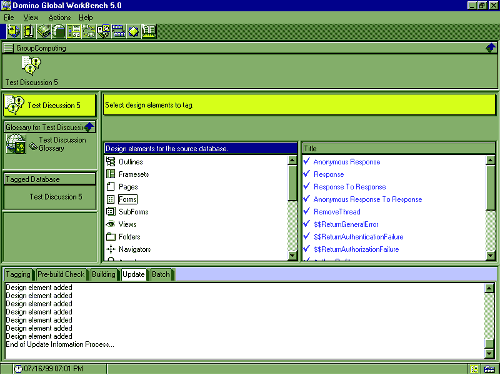Click Test Discussion 5 under Tagged Database
The width and height of the screenshot is (500, 375).
click(56, 197)
